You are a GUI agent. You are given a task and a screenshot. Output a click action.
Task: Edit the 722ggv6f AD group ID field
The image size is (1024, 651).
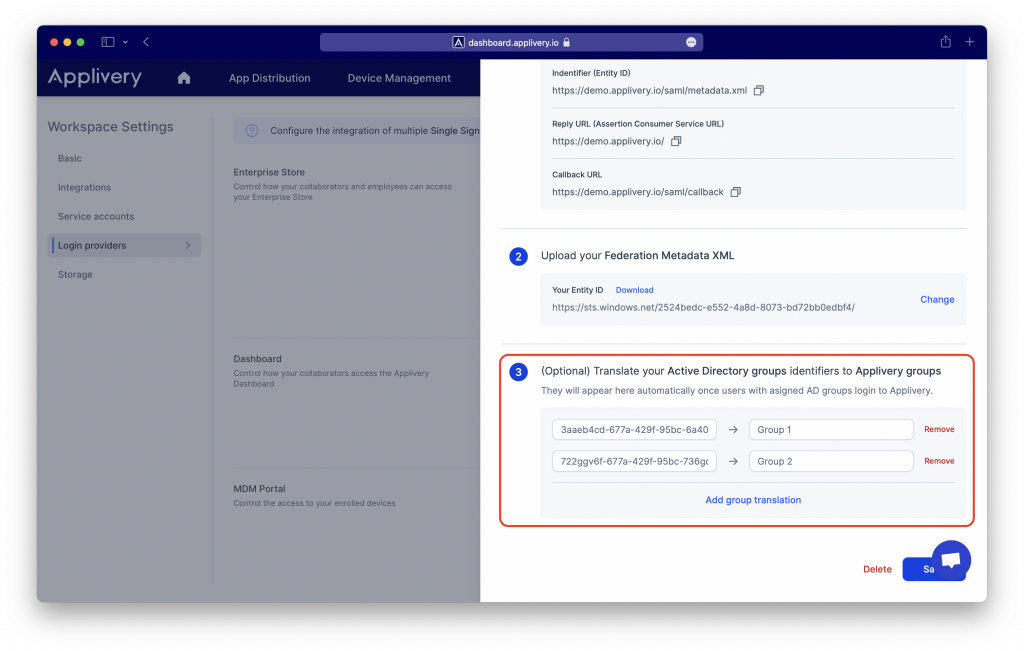[634, 461]
